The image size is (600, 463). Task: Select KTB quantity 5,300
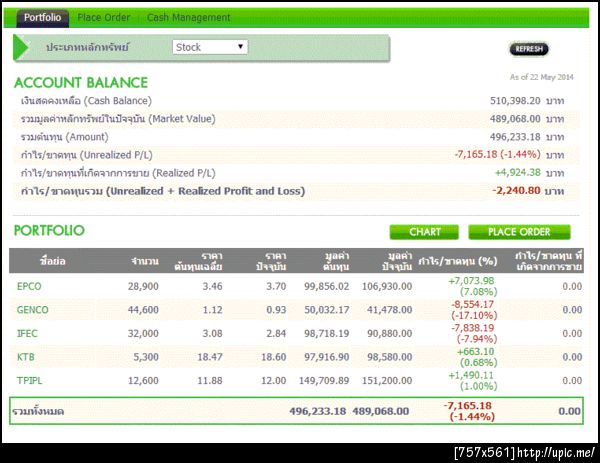[x=146, y=357]
